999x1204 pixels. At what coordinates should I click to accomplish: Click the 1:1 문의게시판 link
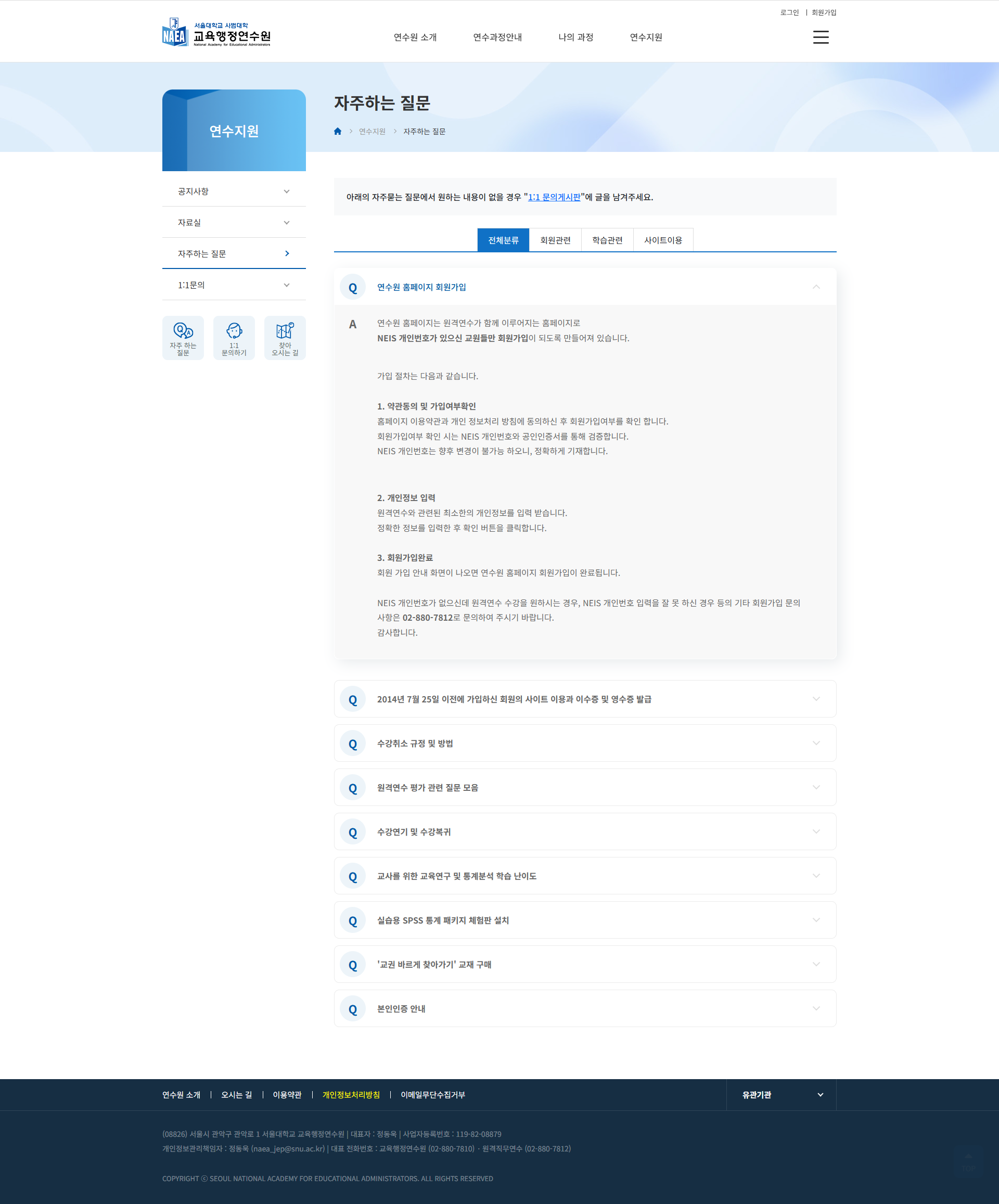pyautogui.click(x=554, y=197)
